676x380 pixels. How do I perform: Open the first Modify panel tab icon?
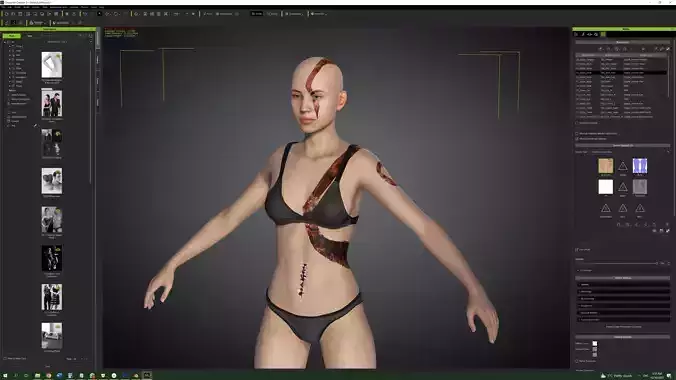coord(577,34)
